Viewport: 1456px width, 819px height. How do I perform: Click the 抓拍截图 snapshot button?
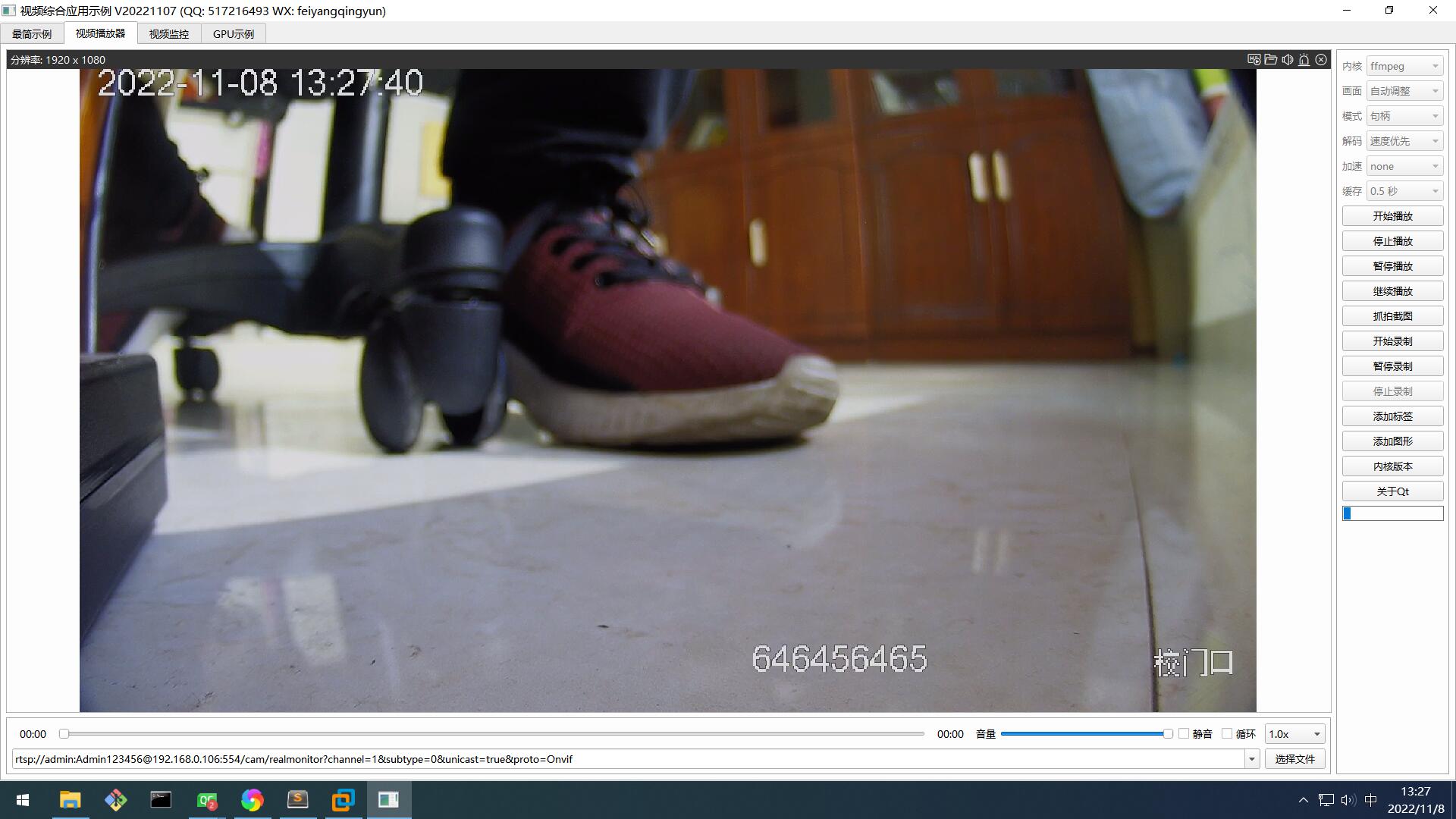1392,316
